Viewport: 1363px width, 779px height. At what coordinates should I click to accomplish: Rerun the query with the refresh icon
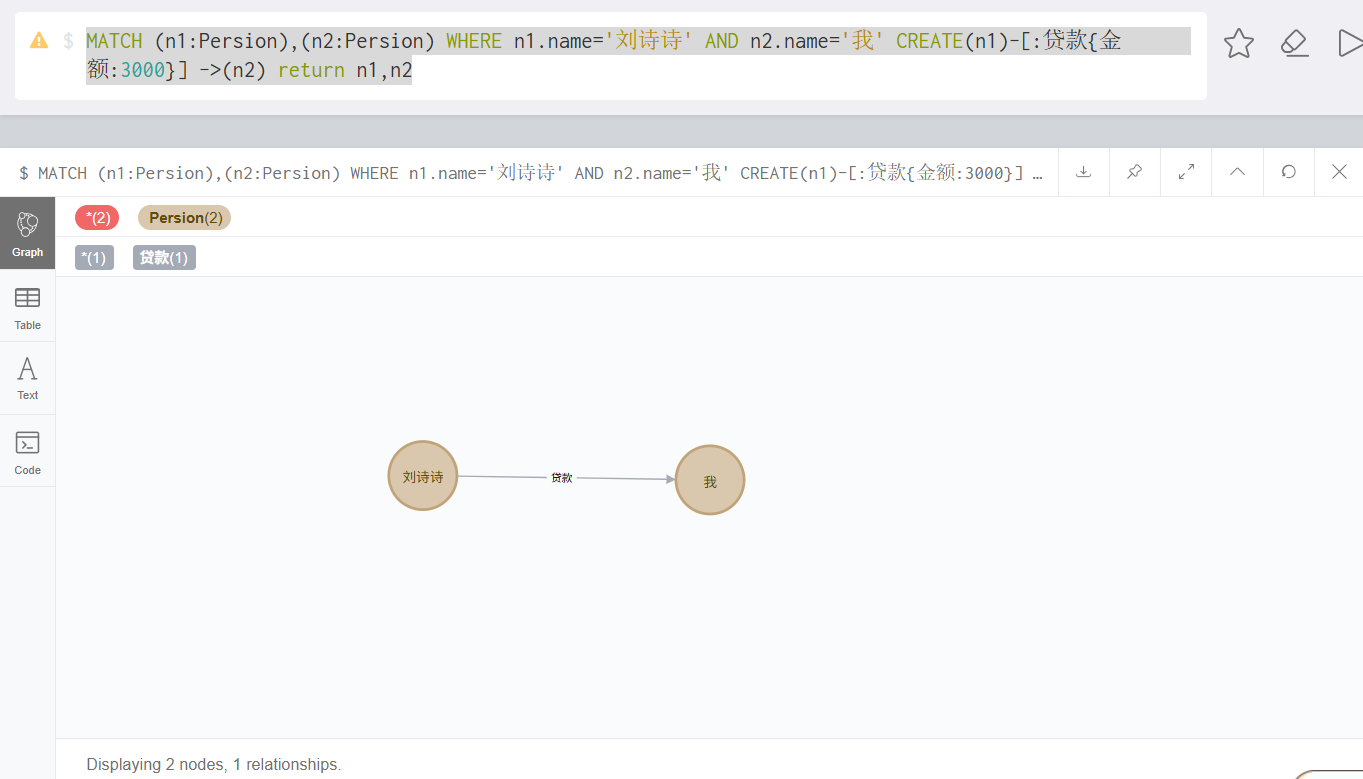(1289, 172)
